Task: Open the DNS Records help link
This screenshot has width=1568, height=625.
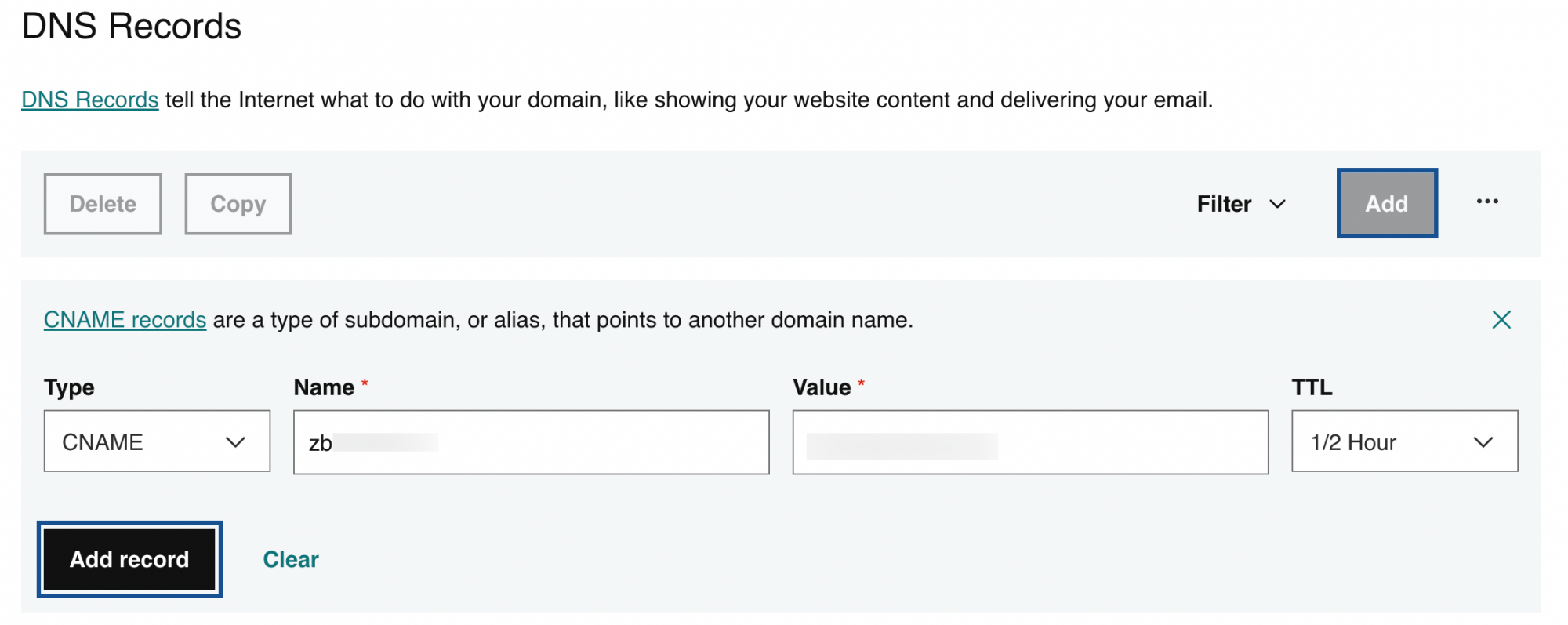Action: click(x=89, y=100)
